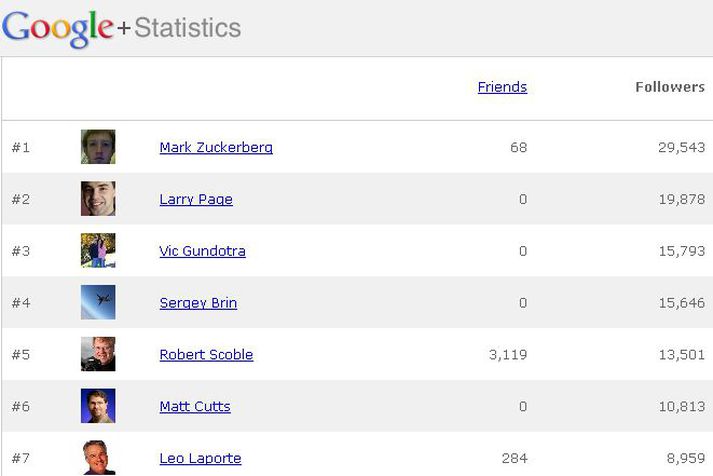Visit the Vic Gundotra profile link

click(202, 251)
